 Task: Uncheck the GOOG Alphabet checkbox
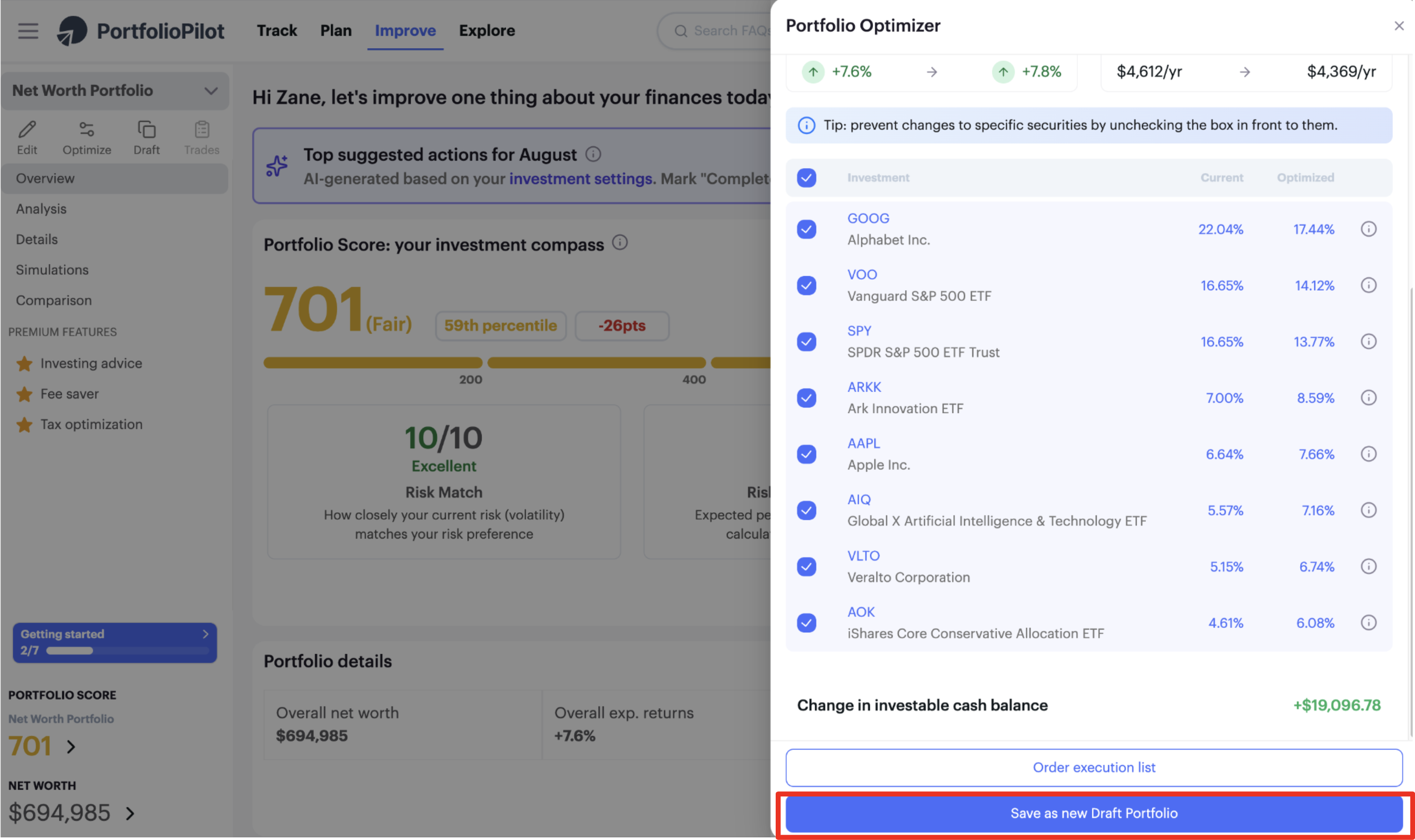[806, 229]
